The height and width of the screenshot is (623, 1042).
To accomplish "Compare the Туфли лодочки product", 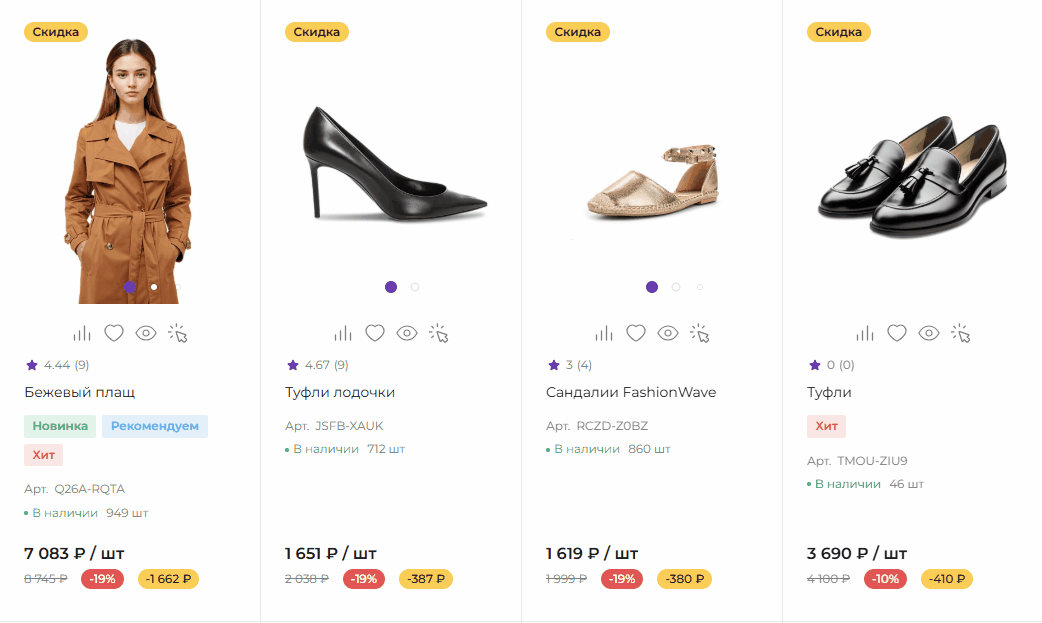I will point(343,333).
